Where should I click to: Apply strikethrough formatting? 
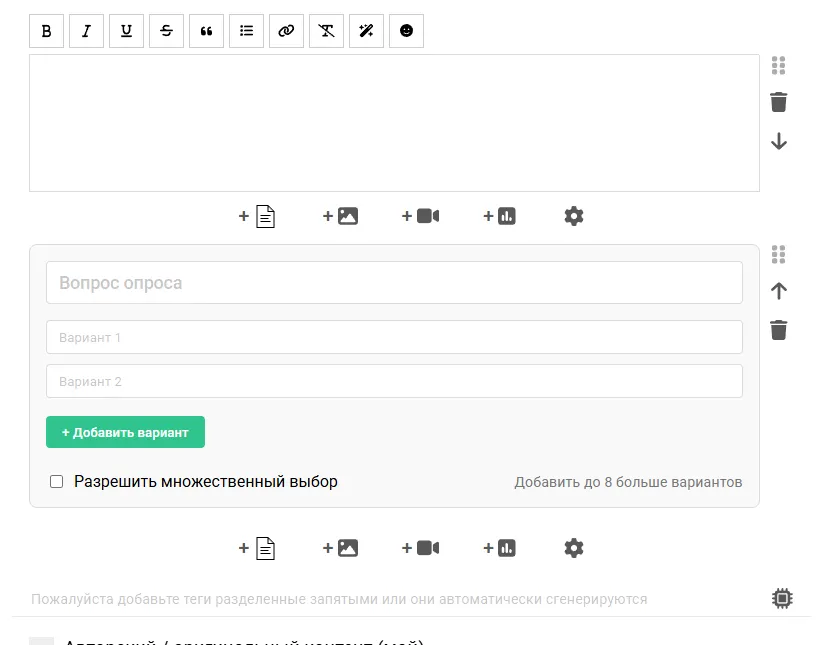[166, 31]
